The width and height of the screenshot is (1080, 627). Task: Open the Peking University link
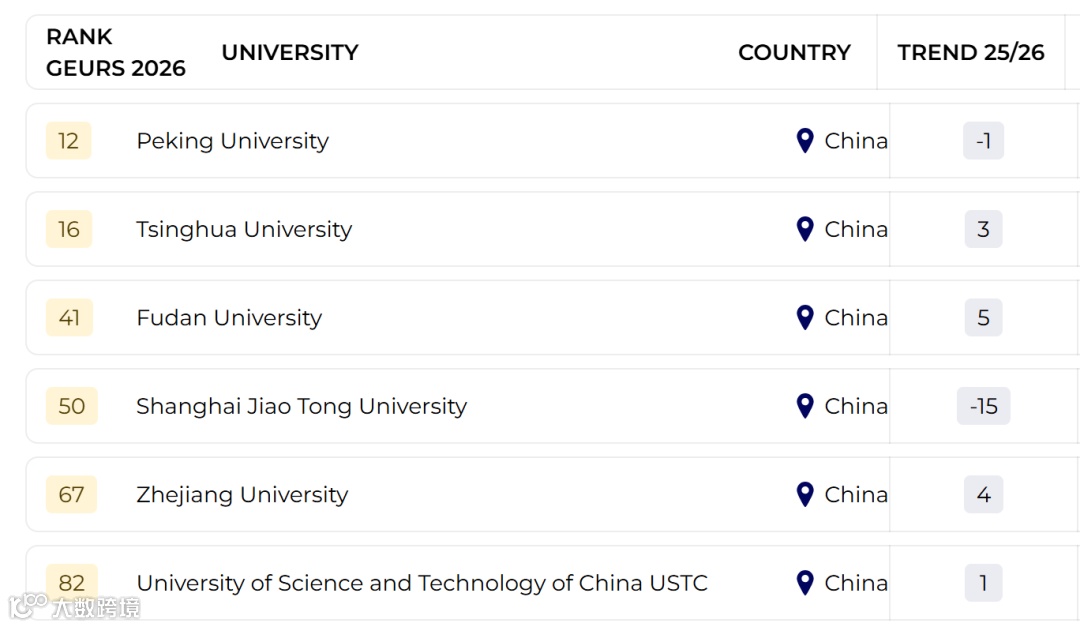click(x=233, y=141)
